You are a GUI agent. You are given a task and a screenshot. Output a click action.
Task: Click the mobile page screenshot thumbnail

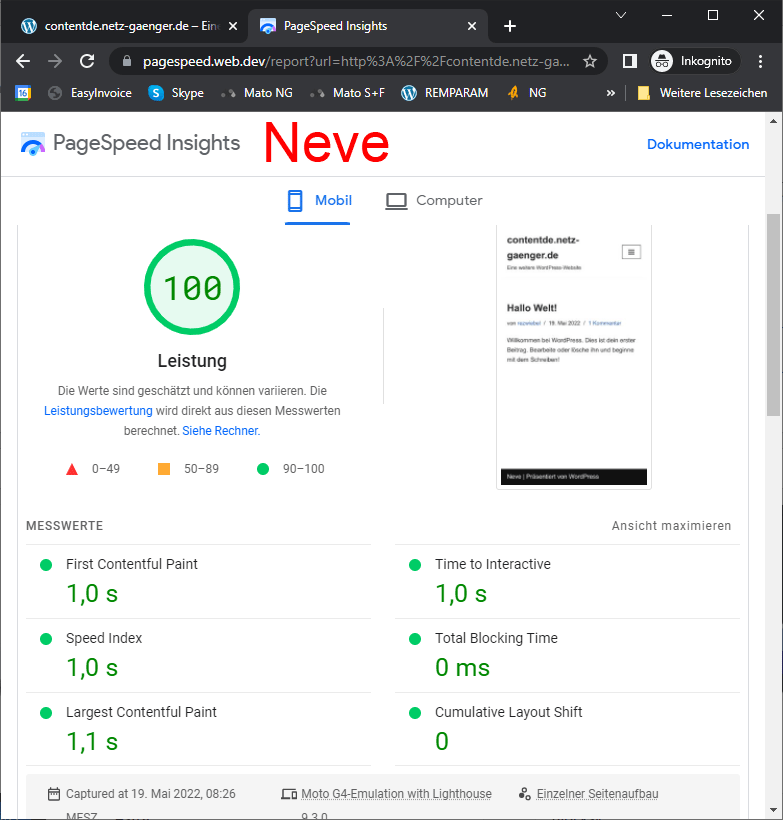tap(574, 357)
